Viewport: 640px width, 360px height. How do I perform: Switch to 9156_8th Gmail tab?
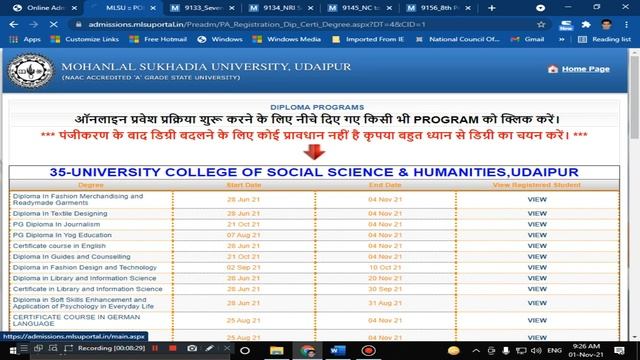tap(439, 8)
